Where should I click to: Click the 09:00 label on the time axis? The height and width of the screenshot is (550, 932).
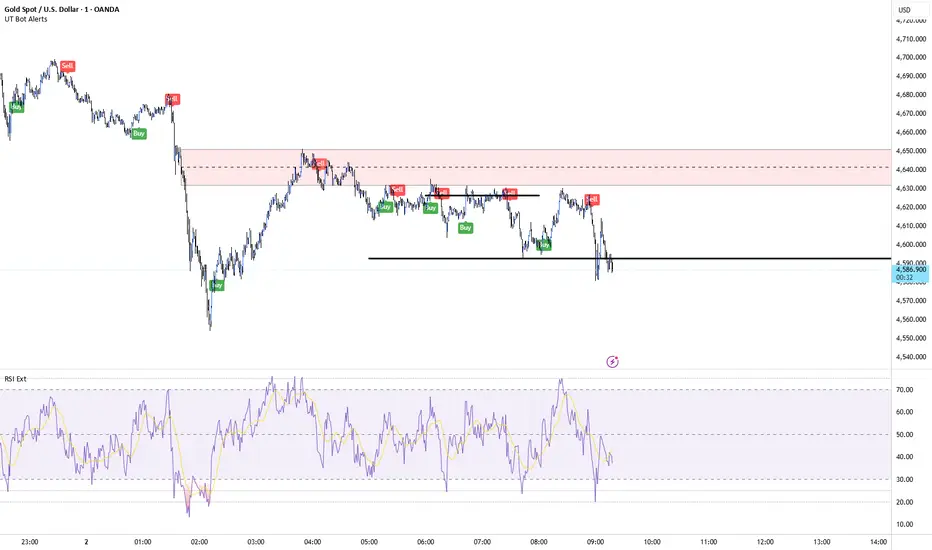click(x=596, y=542)
